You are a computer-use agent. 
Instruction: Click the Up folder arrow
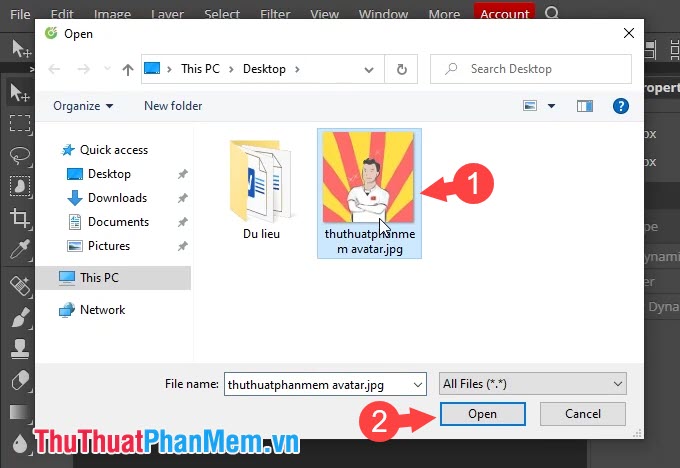point(127,69)
